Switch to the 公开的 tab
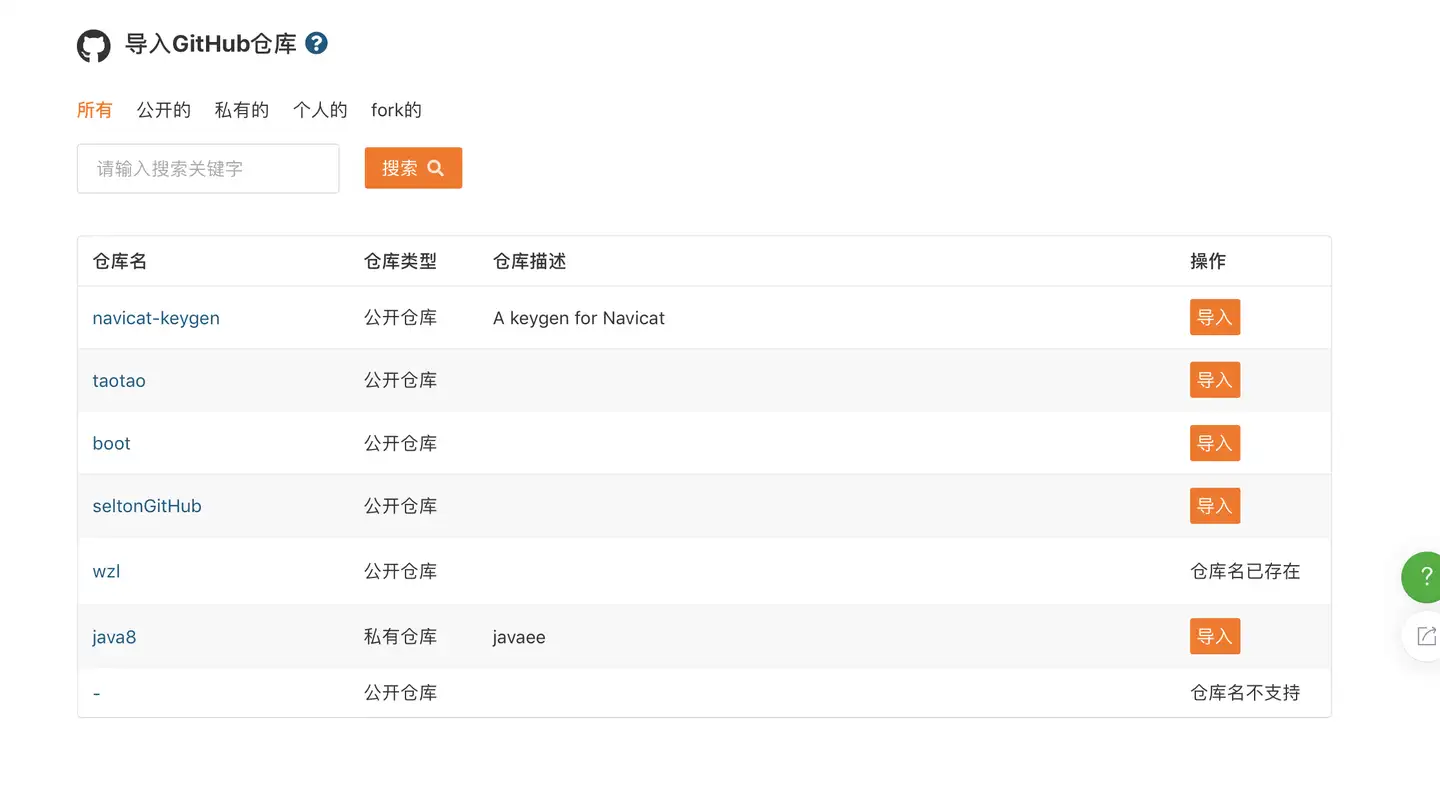This screenshot has width=1440, height=788. coord(164,110)
